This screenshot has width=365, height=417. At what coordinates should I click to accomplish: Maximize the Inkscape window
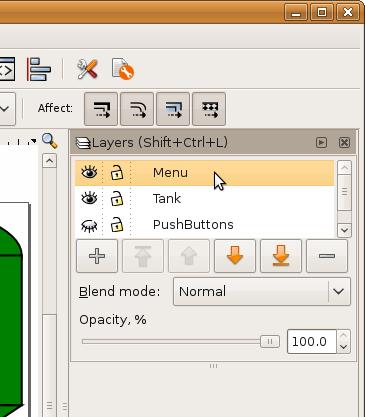coord(322,12)
